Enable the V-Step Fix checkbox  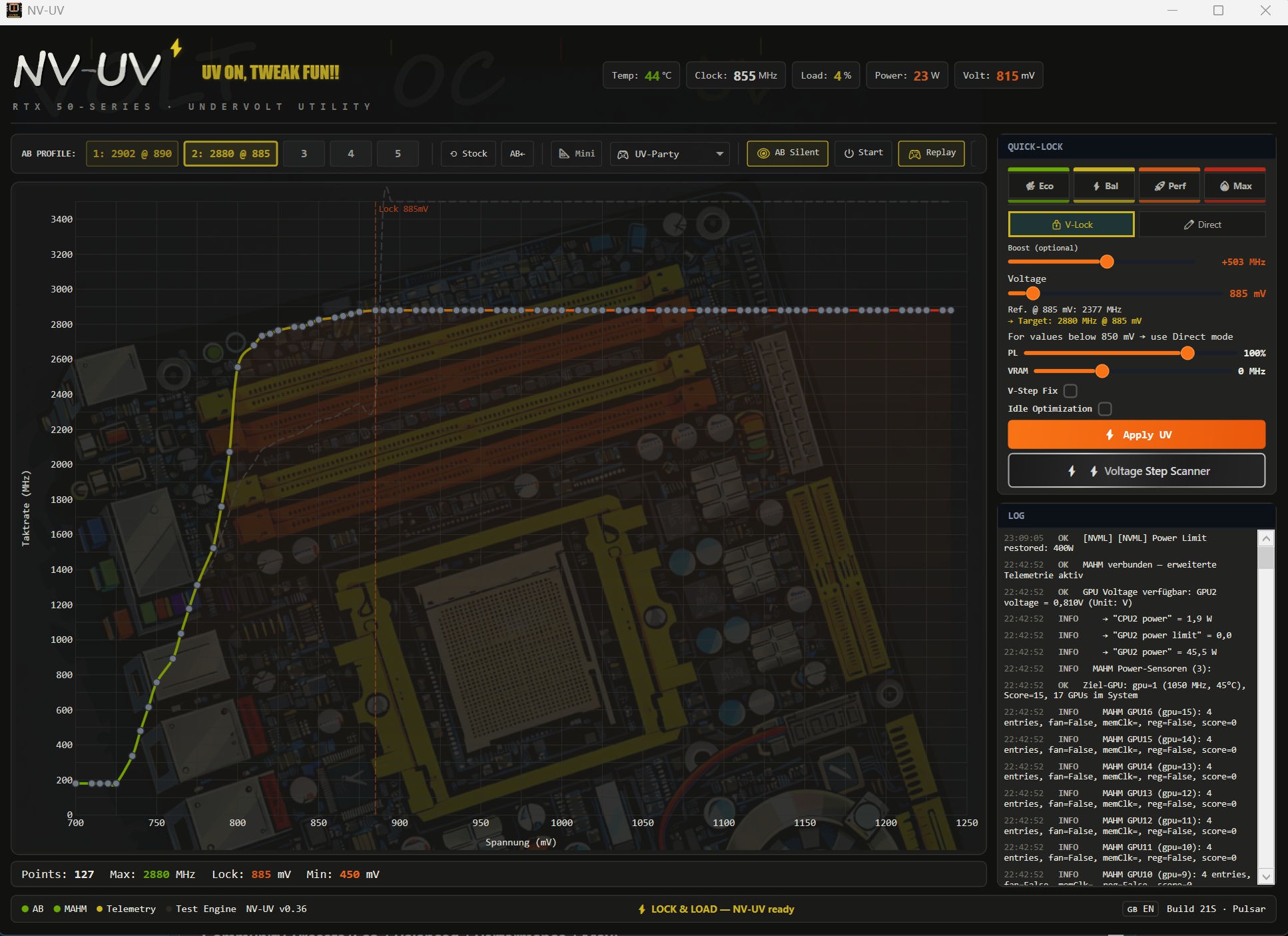point(1070,391)
